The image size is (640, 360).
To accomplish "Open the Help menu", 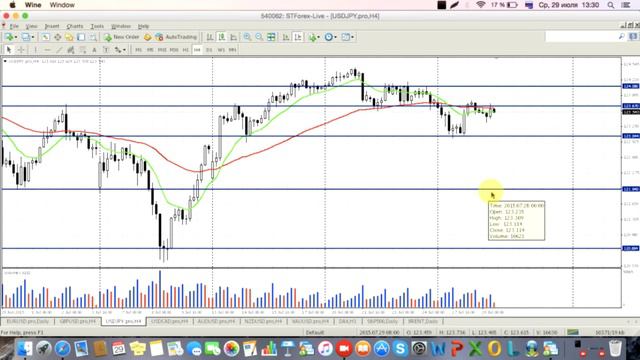I will (143, 26).
